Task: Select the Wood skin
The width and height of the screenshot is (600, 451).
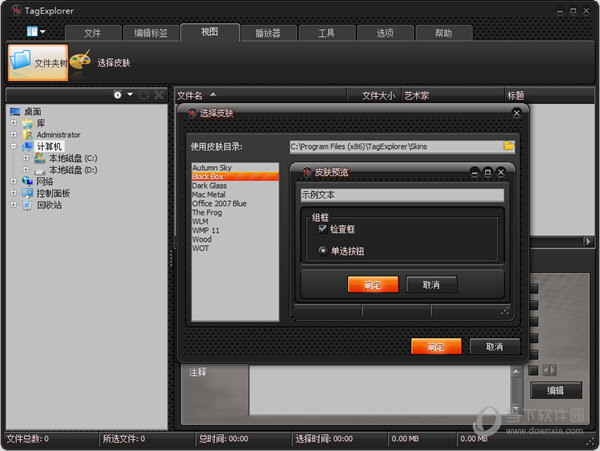Action: pyautogui.click(x=235, y=239)
